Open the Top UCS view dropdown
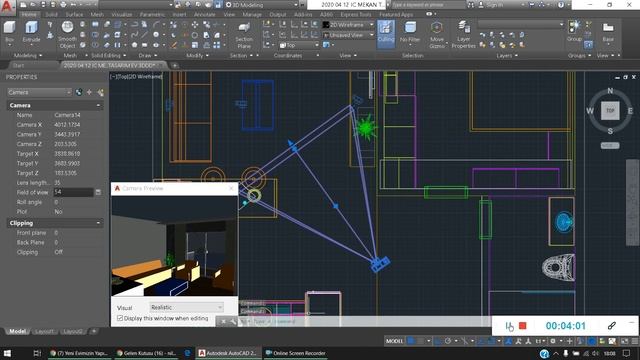 point(299,45)
